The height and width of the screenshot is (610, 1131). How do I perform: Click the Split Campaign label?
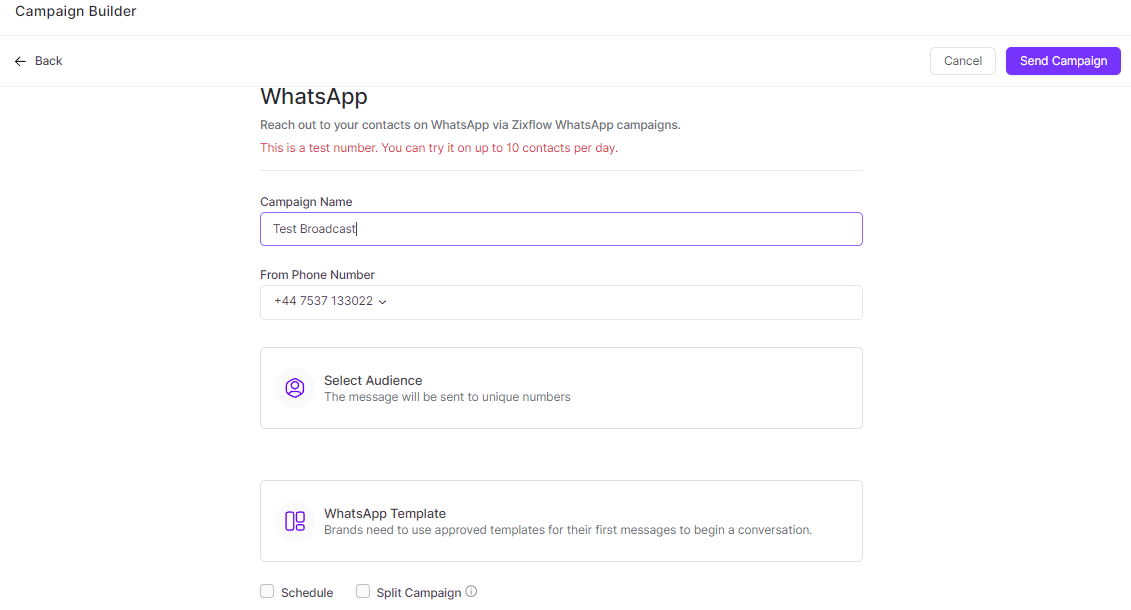pos(417,592)
